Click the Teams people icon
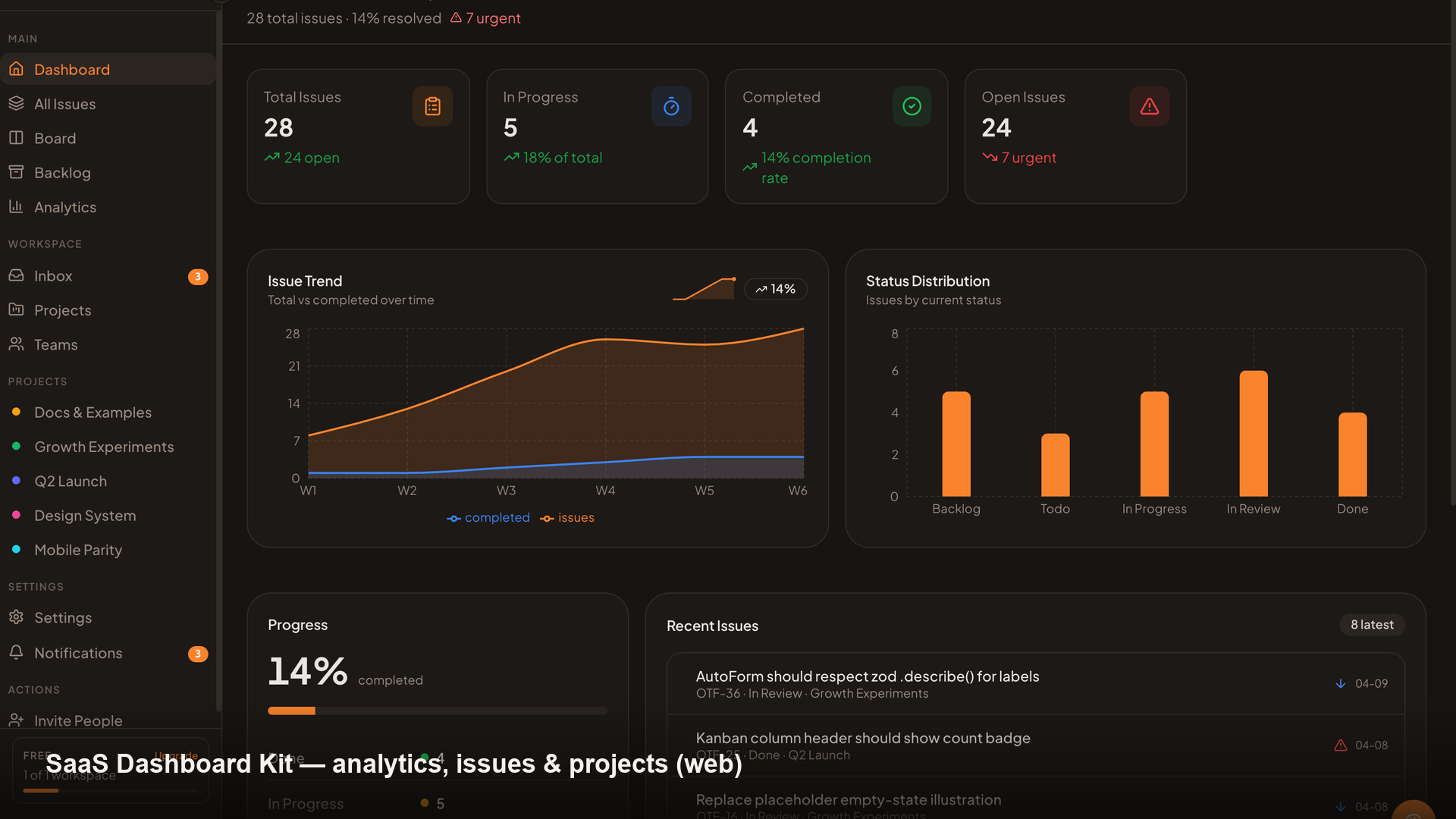Screen dimensions: 1456x819 pos(16,344)
